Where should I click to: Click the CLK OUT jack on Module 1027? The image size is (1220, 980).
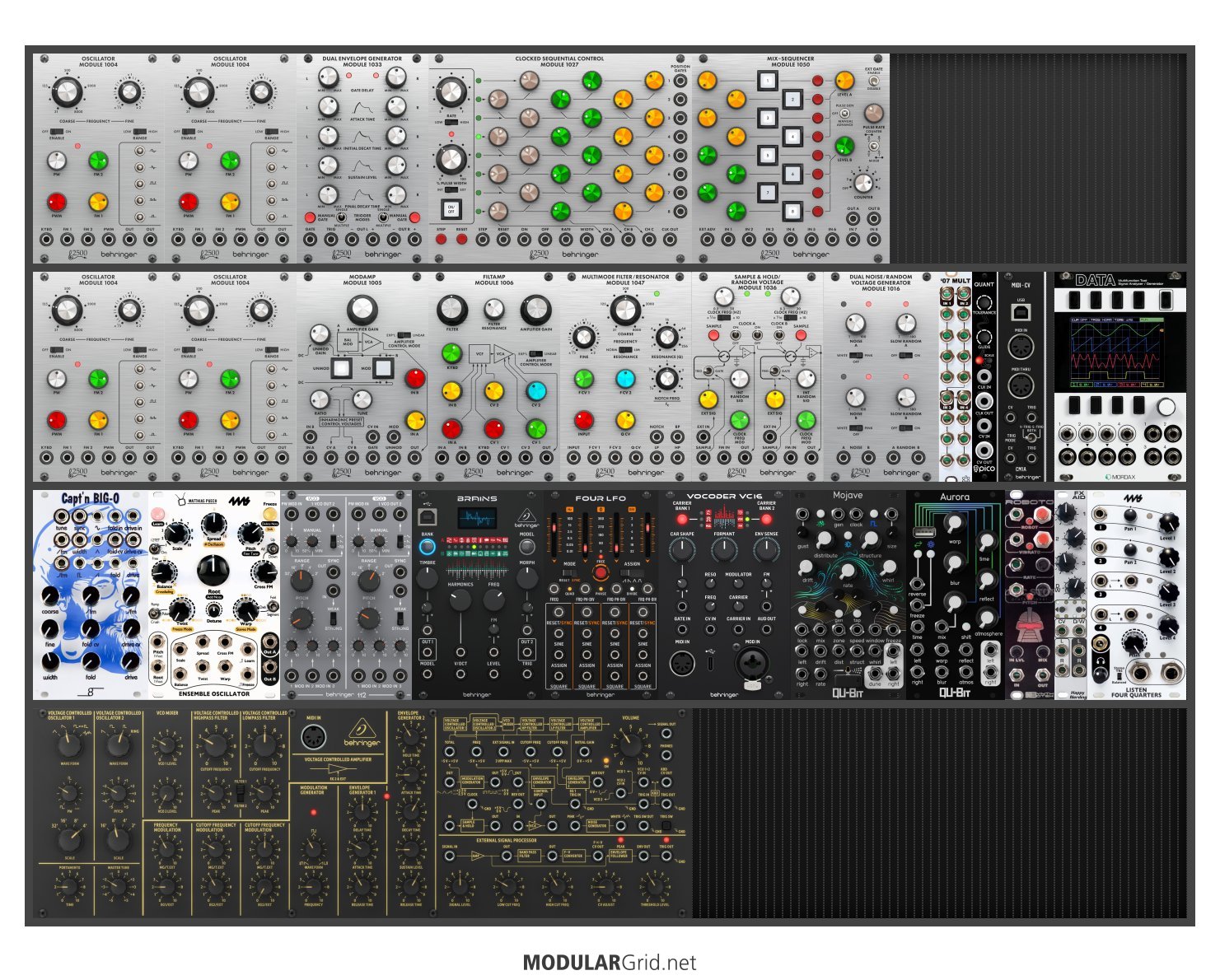[670, 240]
